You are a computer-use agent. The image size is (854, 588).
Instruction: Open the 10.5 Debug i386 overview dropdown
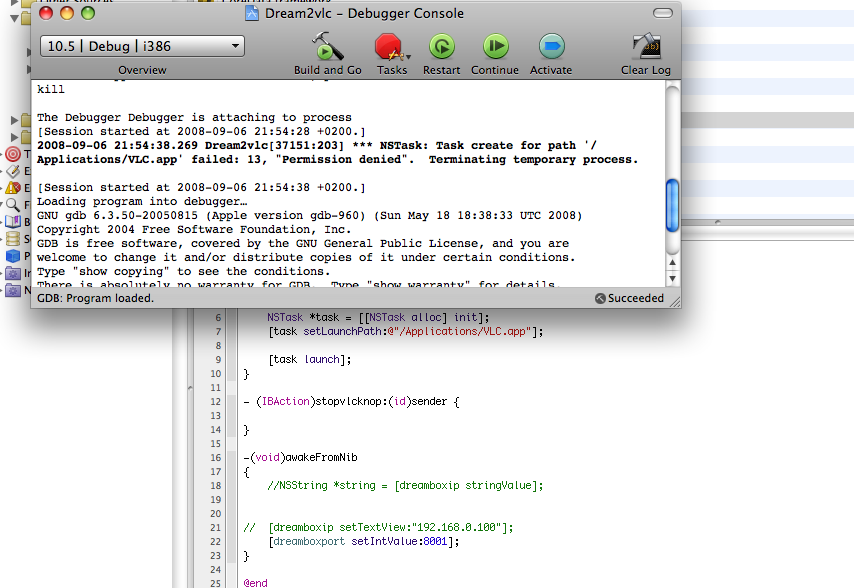(142, 46)
